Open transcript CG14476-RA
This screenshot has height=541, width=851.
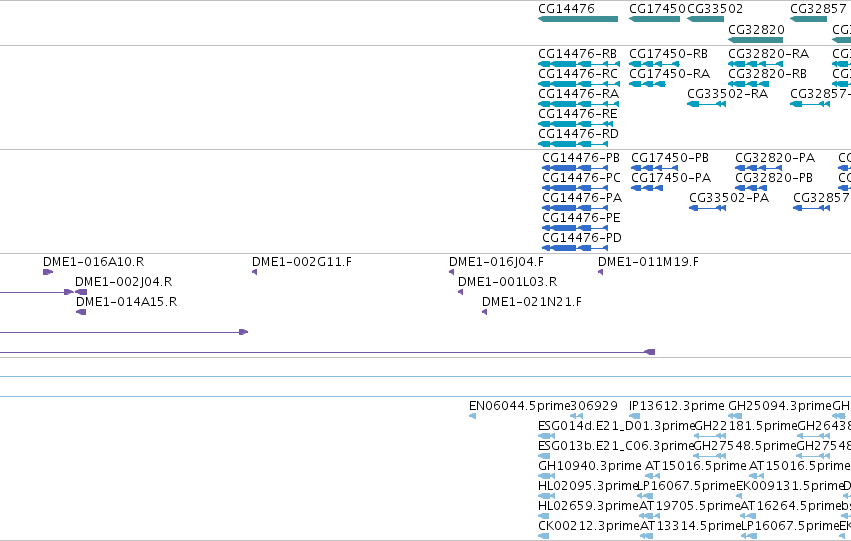(x=578, y=94)
